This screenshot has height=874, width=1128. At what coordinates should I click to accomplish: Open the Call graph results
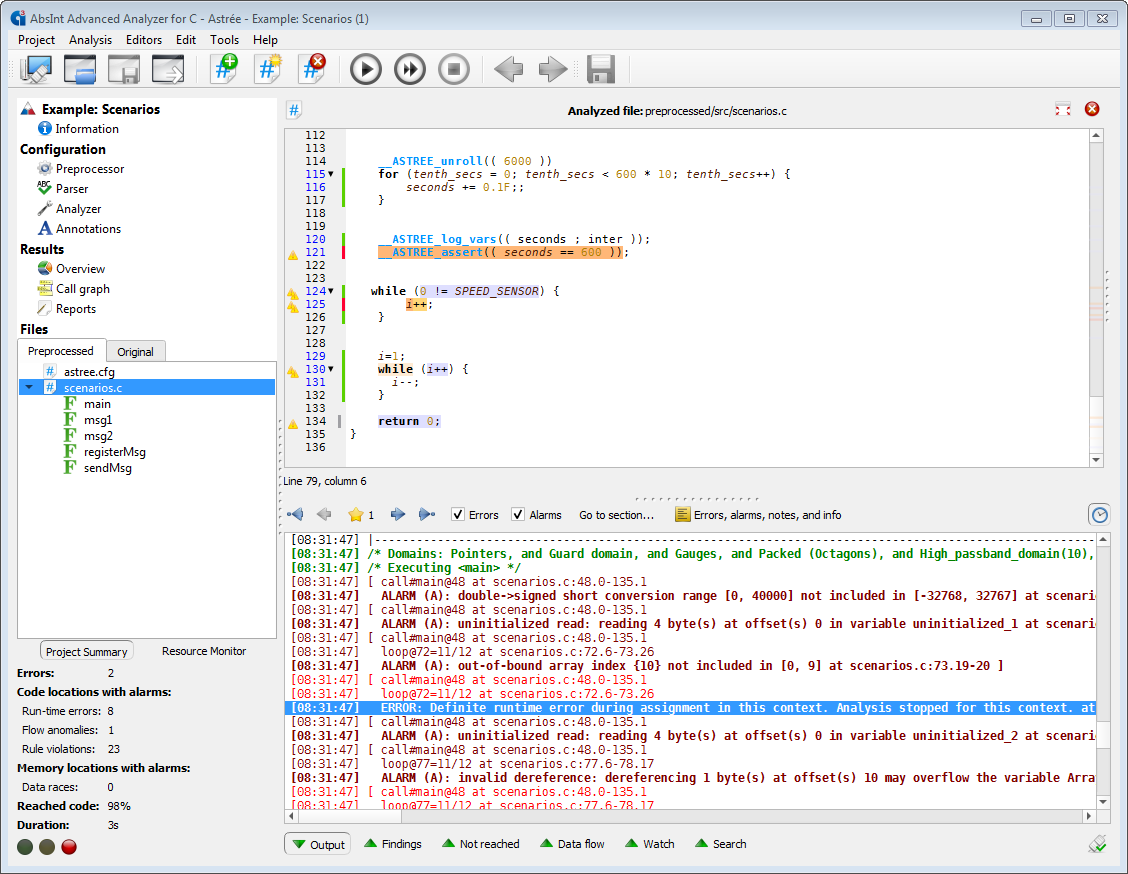pos(73,288)
